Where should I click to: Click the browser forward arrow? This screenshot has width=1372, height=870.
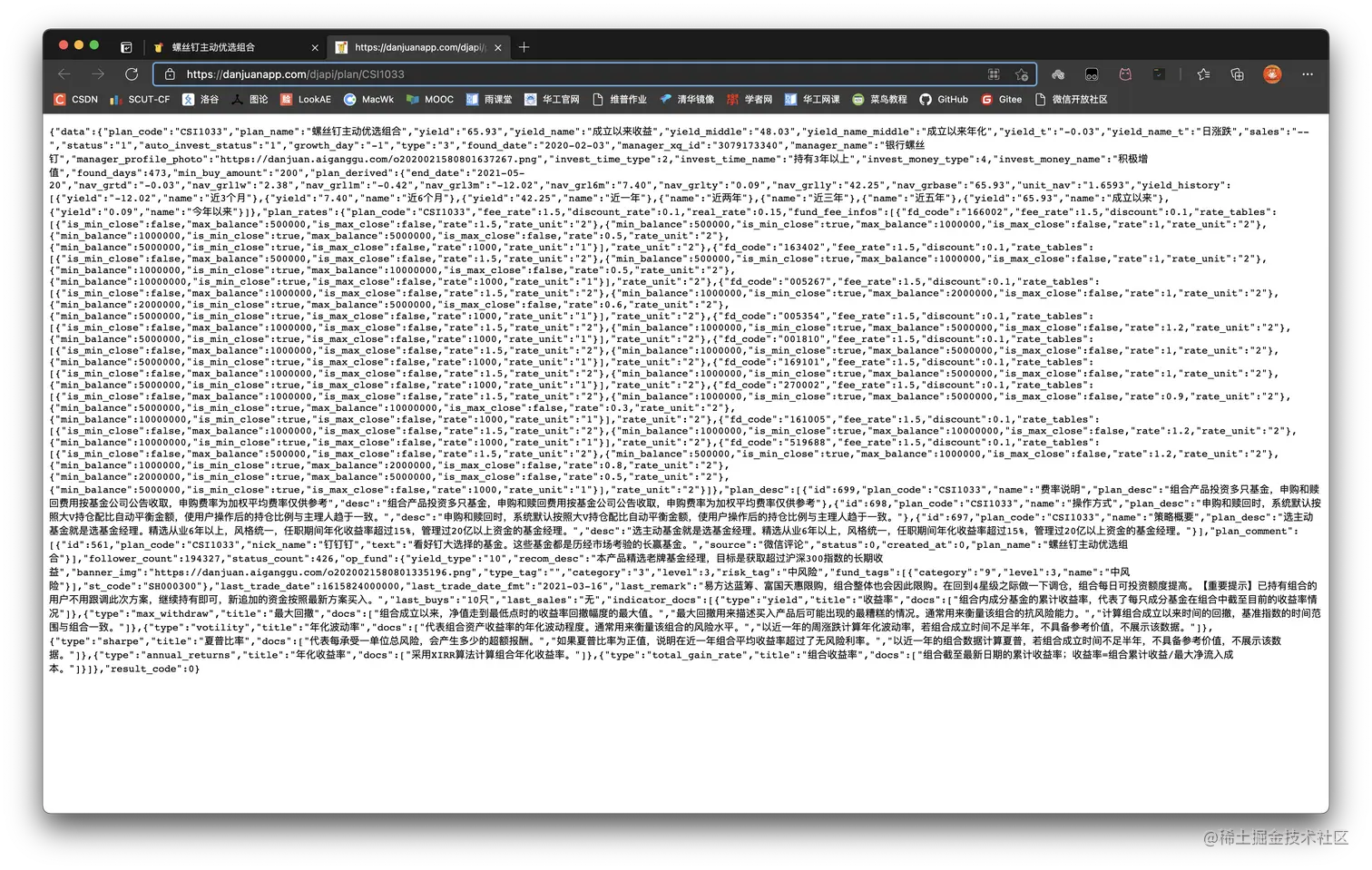click(x=98, y=74)
